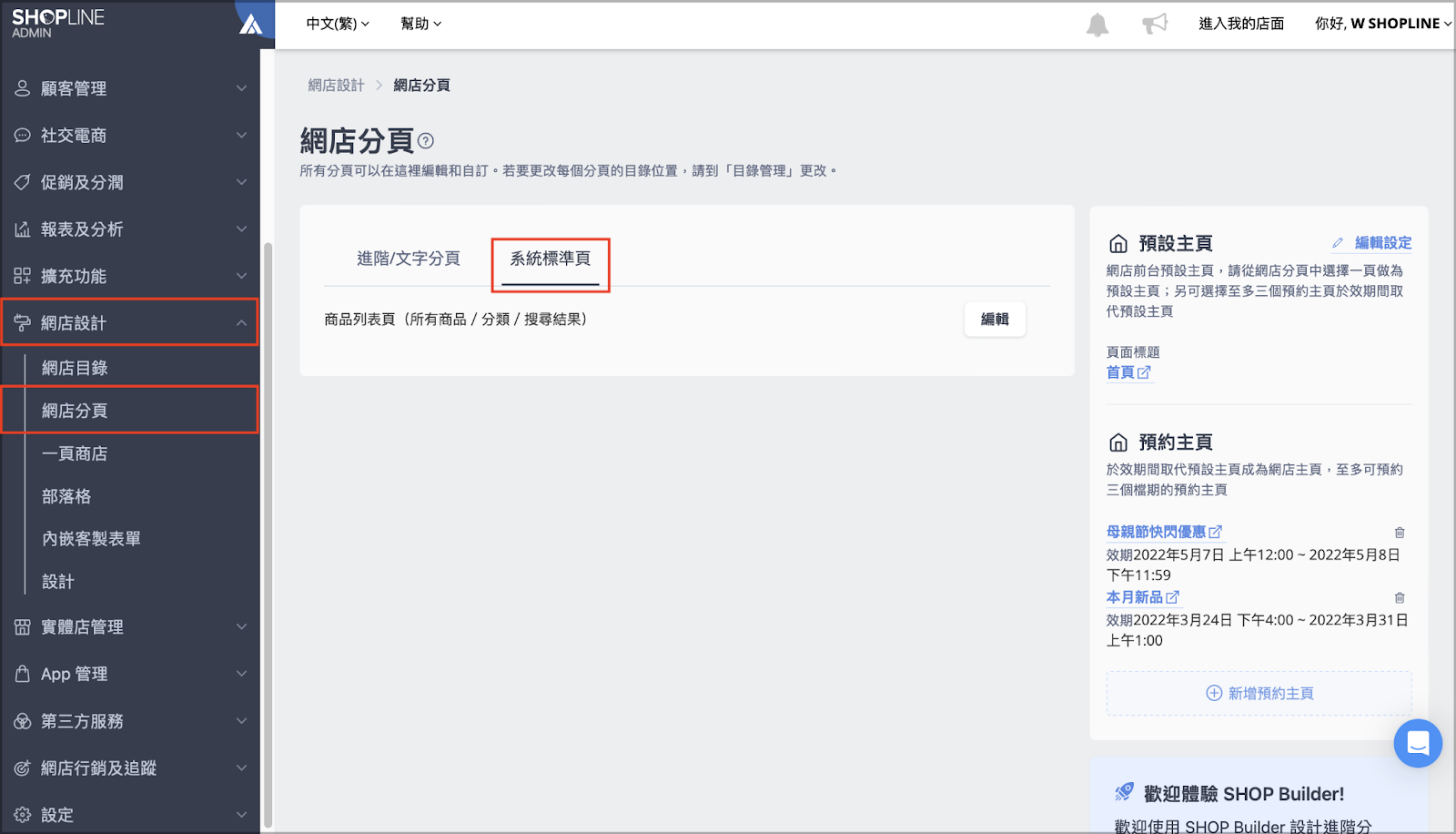Click the help question mark beside 網店分頁
Screen dimensions: 1456x834
click(x=426, y=141)
